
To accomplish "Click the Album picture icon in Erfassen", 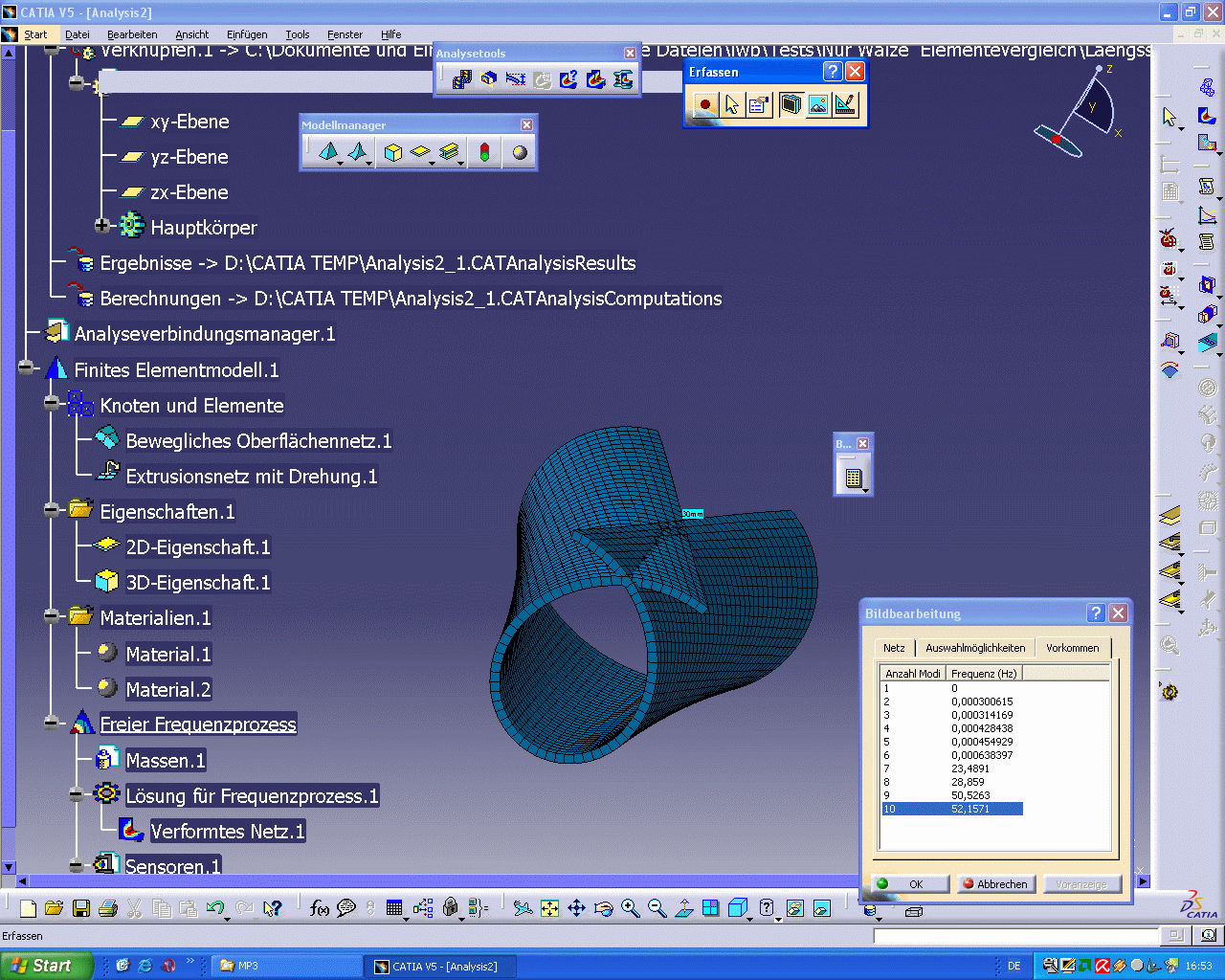I will point(818,104).
